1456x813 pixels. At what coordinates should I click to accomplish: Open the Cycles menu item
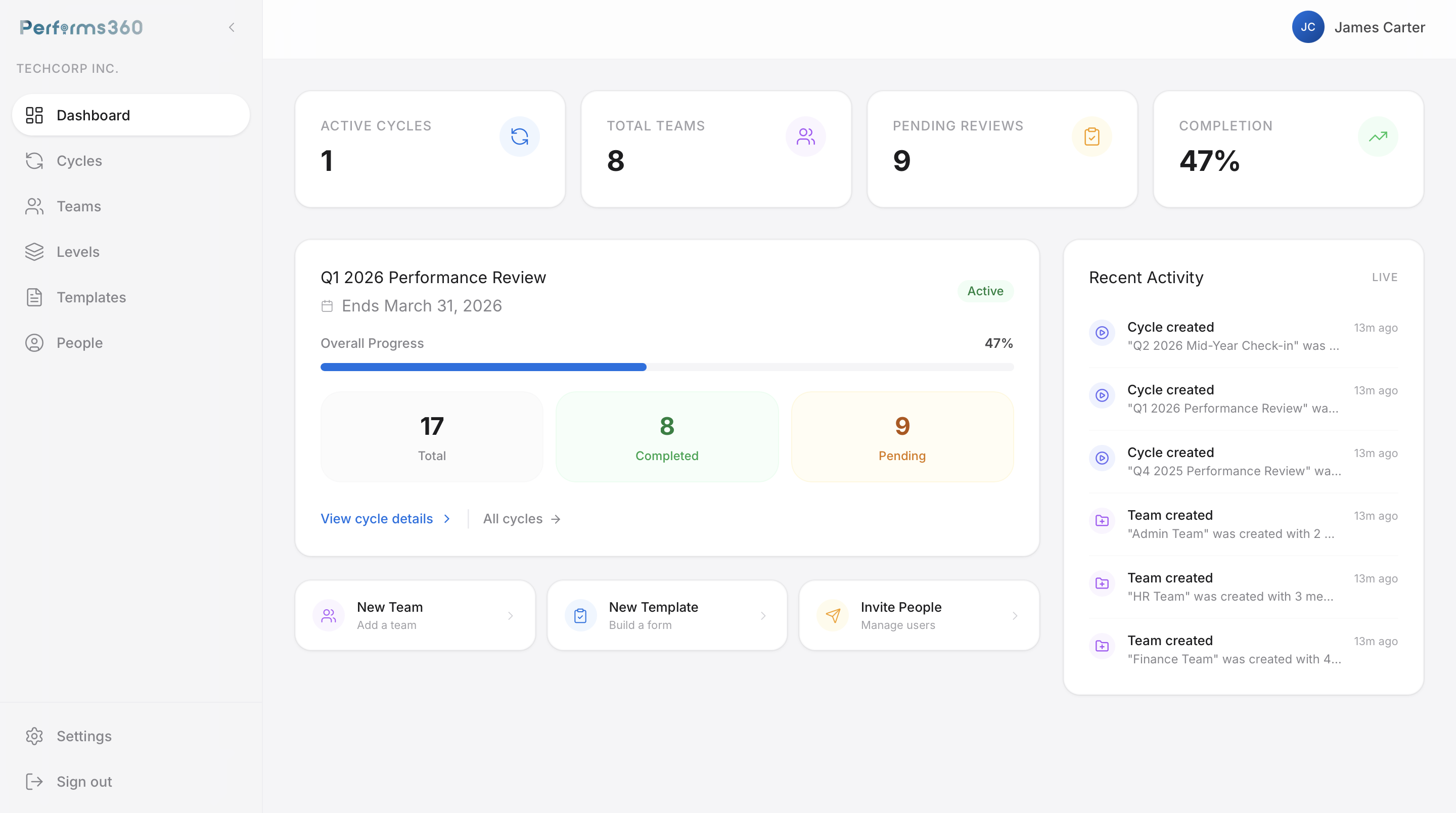tap(79, 161)
